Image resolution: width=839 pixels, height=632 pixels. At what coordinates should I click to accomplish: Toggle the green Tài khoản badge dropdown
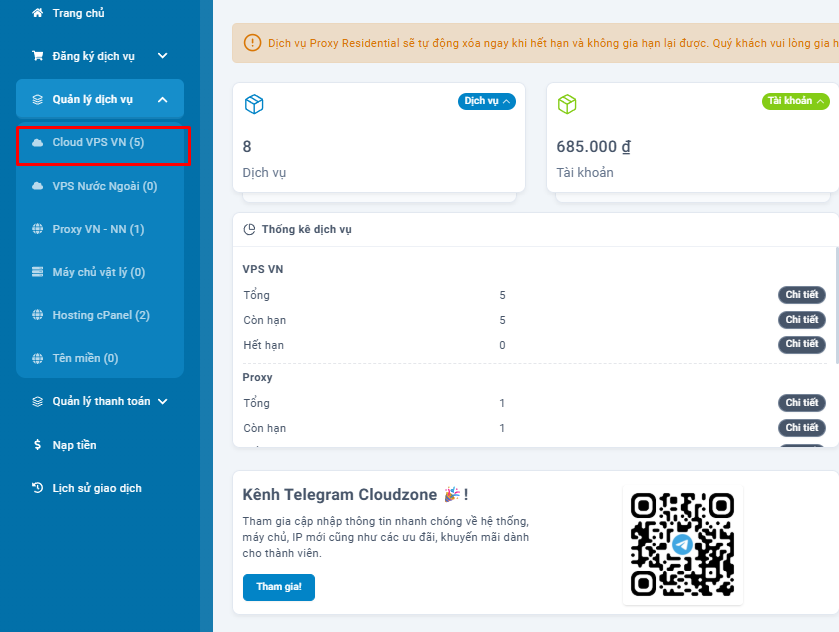(795, 101)
